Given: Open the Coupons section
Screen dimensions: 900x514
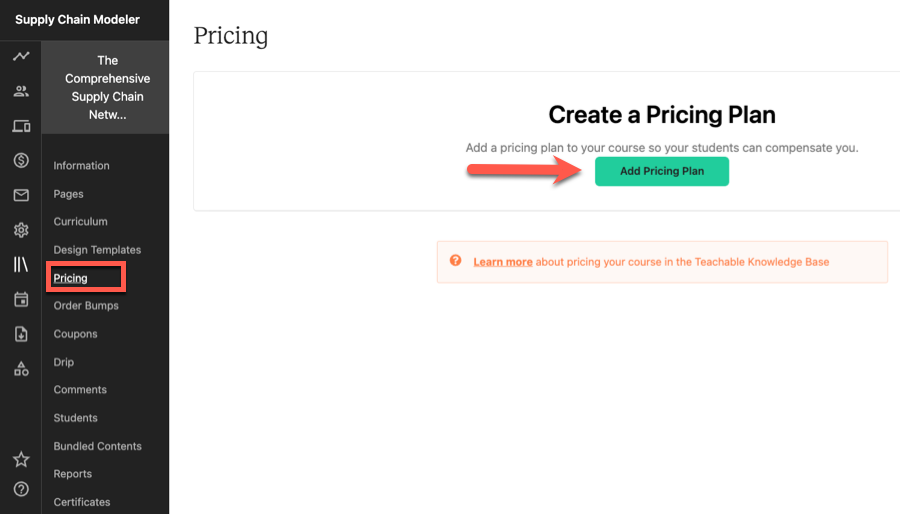Looking at the screenshot, I should coord(75,334).
